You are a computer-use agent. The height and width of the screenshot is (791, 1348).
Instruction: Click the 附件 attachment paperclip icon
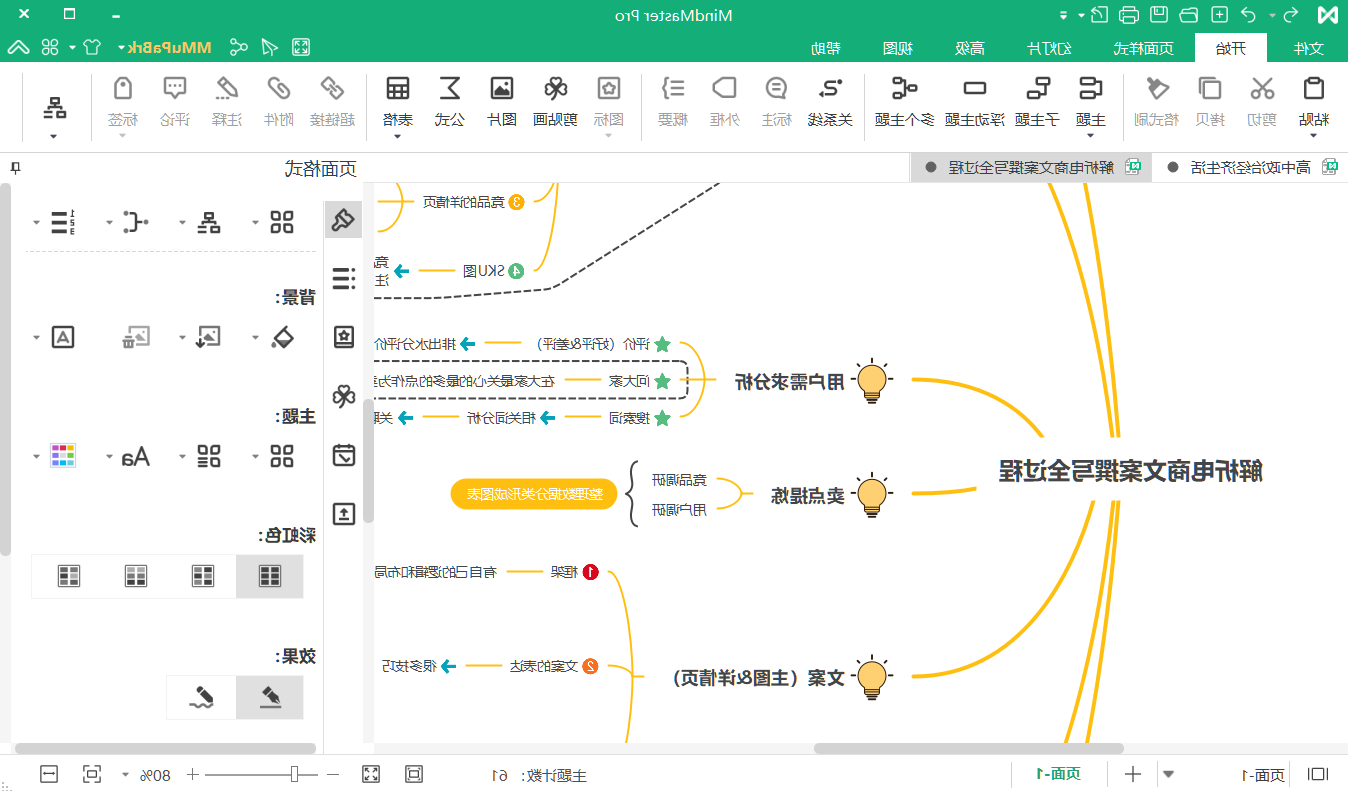pyautogui.click(x=278, y=90)
